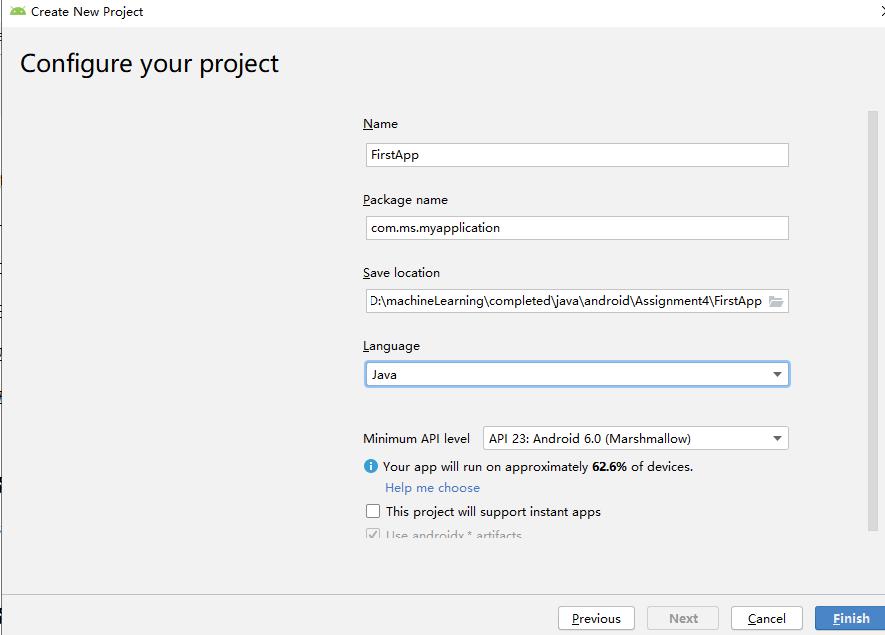Click the disabled Next button
The height and width of the screenshot is (635, 885).
pyautogui.click(x=683, y=618)
